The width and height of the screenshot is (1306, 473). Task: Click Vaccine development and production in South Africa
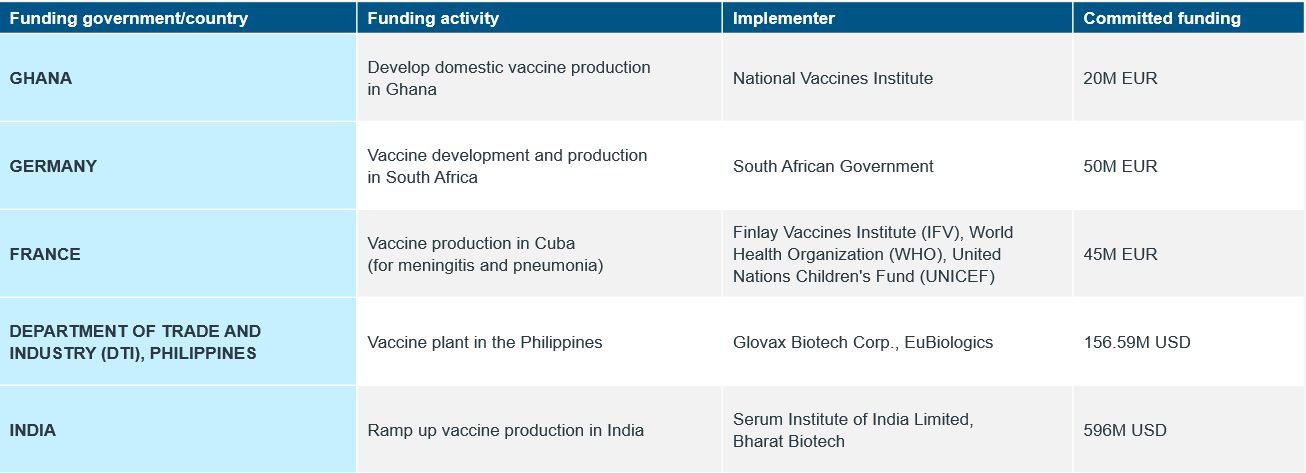540,166
